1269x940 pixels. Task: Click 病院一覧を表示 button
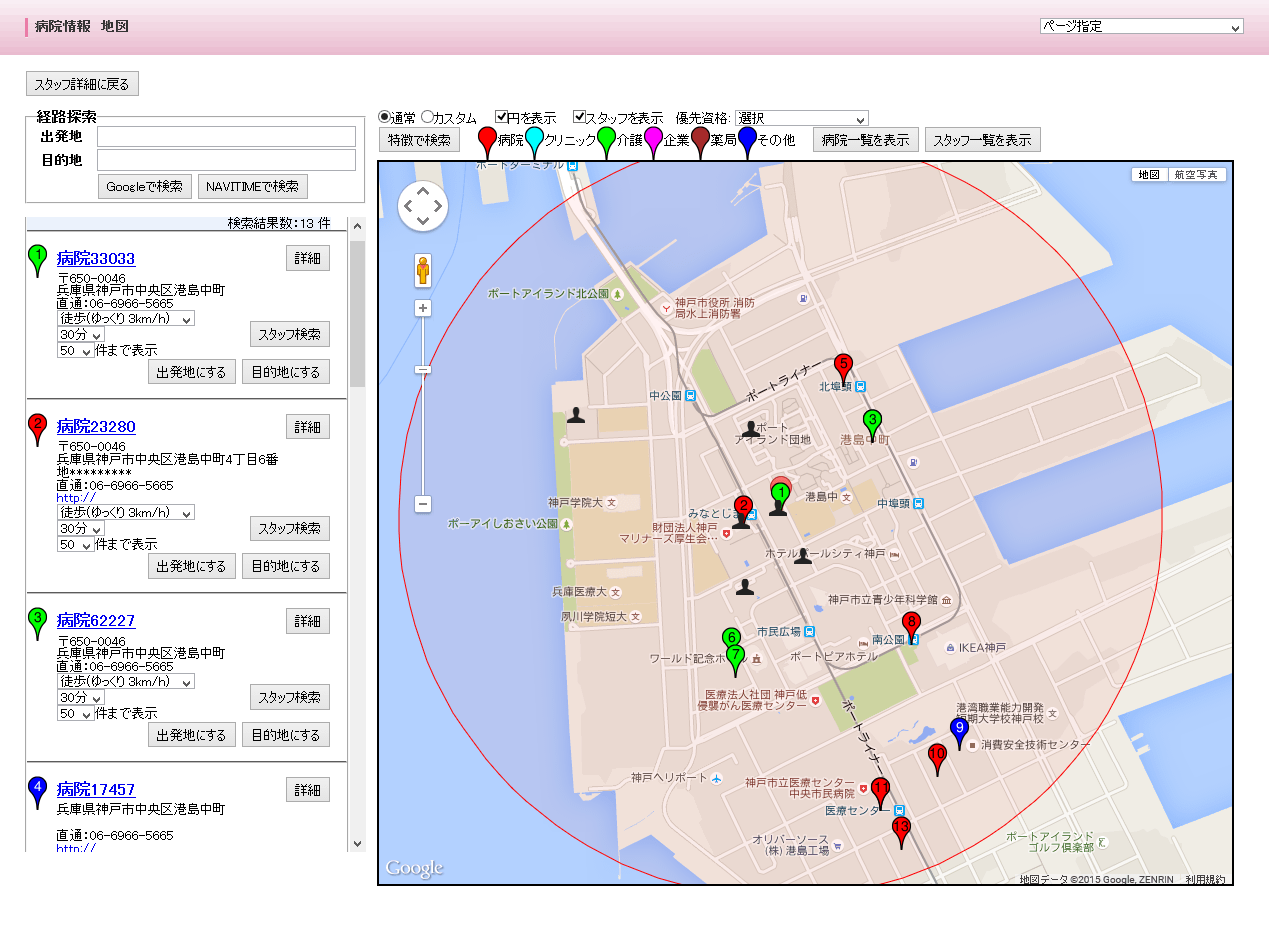click(x=866, y=140)
